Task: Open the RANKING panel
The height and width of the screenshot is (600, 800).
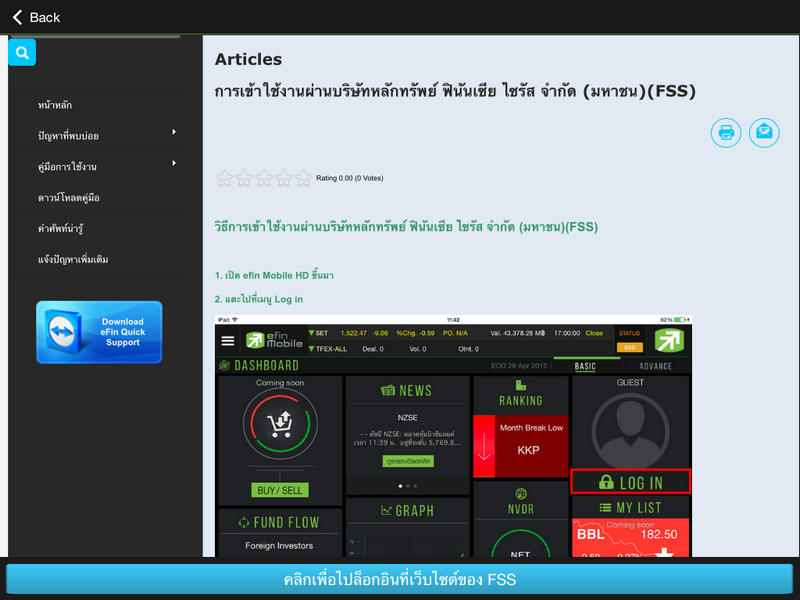Action: click(x=520, y=393)
